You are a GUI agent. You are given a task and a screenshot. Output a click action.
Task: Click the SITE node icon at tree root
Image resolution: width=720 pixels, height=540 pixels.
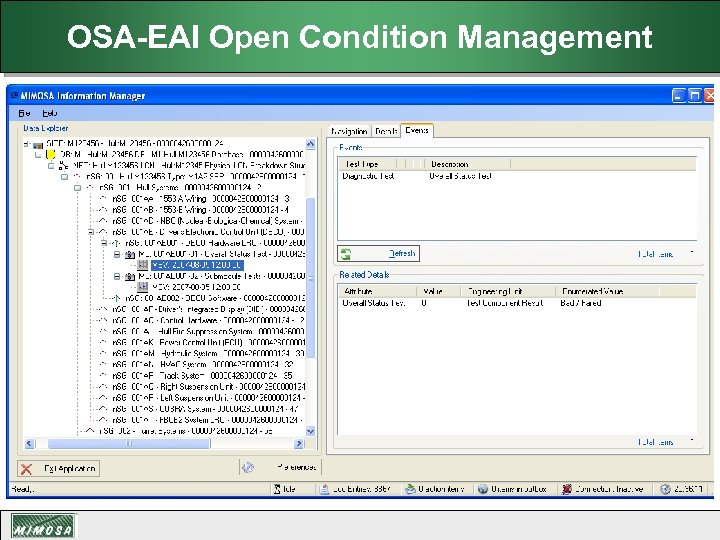(x=38, y=145)
